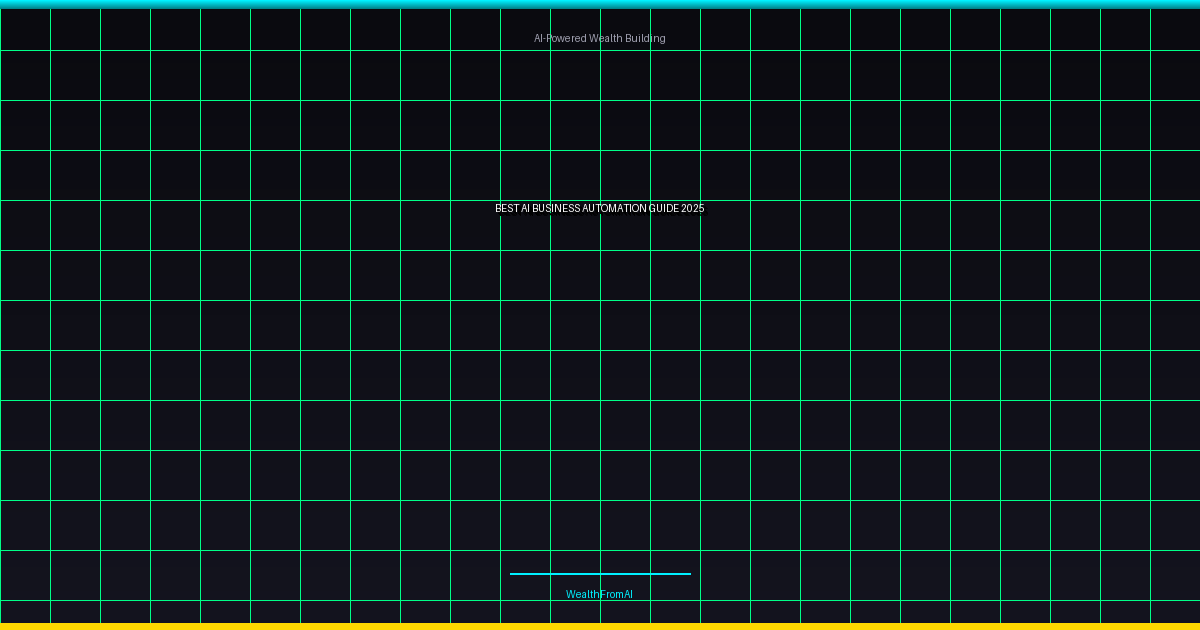Select the year "2025" in the headline
1200x630 pixels.
pyautogui.click(x=693, y=208)
